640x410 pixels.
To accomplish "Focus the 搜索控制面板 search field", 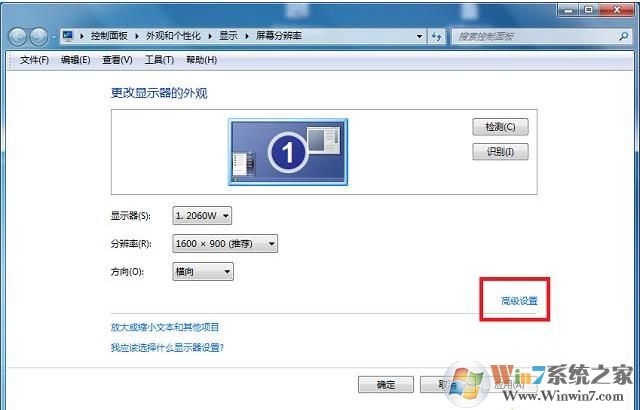I will pos(540,37).
